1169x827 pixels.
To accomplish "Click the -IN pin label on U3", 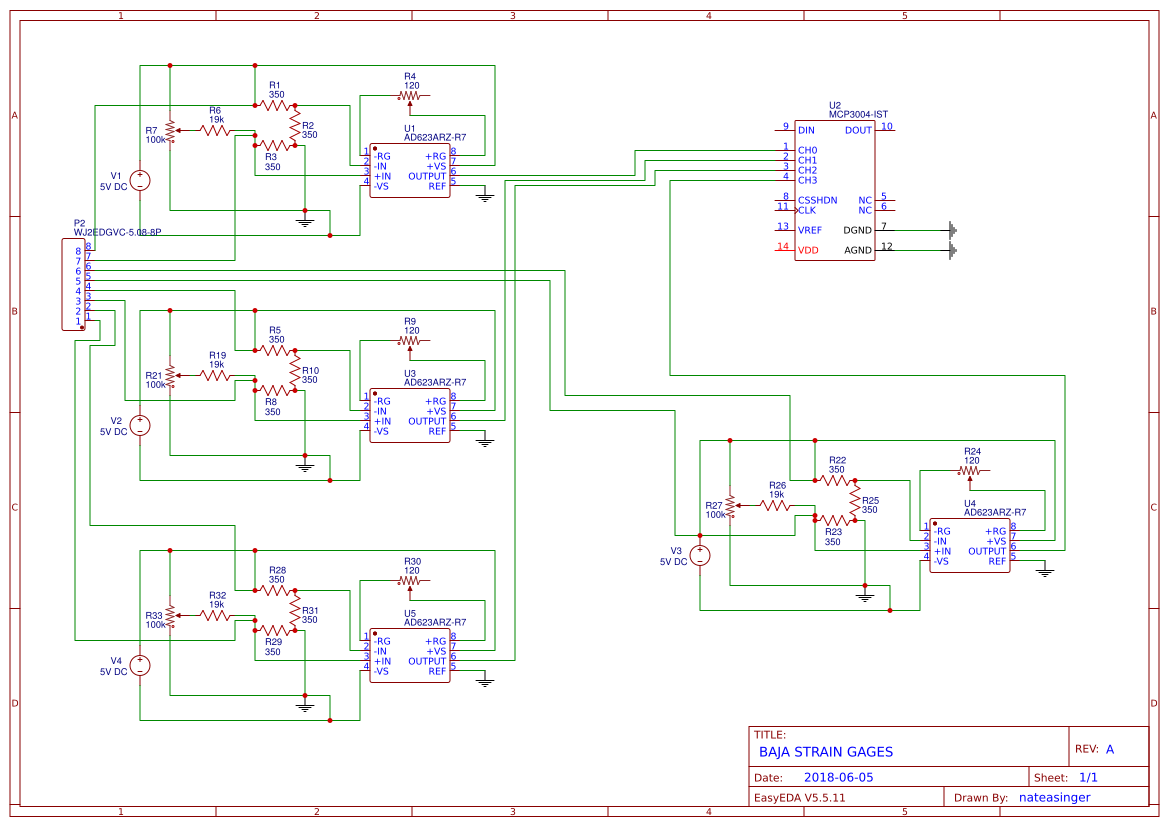I will click(380, 412).
